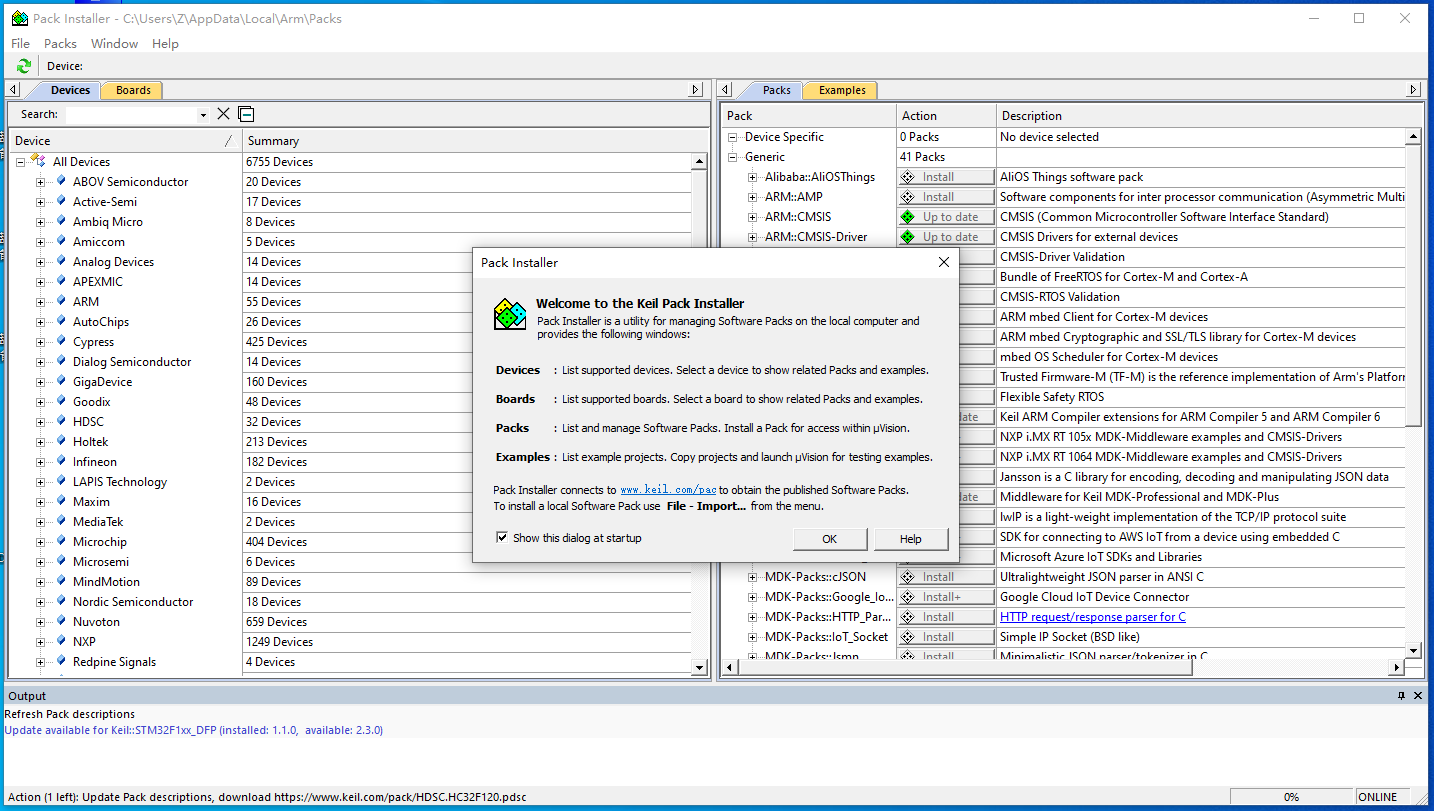Open the Window menu

pos(115,43)
